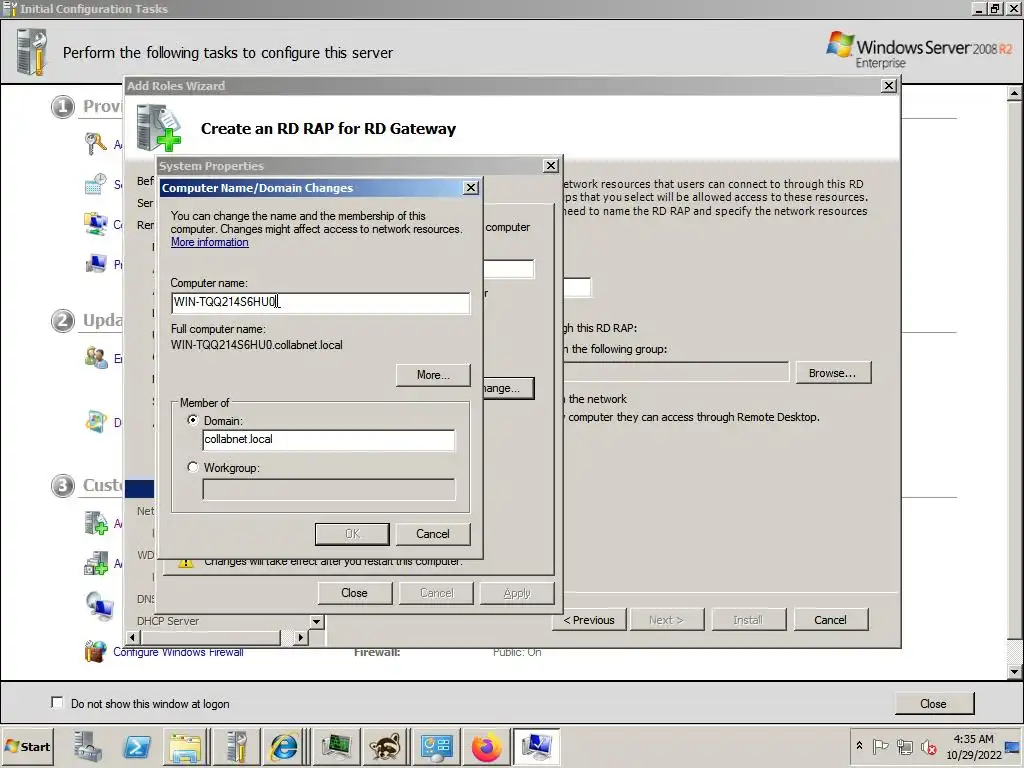Launch PowerShell from the taskbar
This screenshot has height=768, width=1024.
(137, 746)
